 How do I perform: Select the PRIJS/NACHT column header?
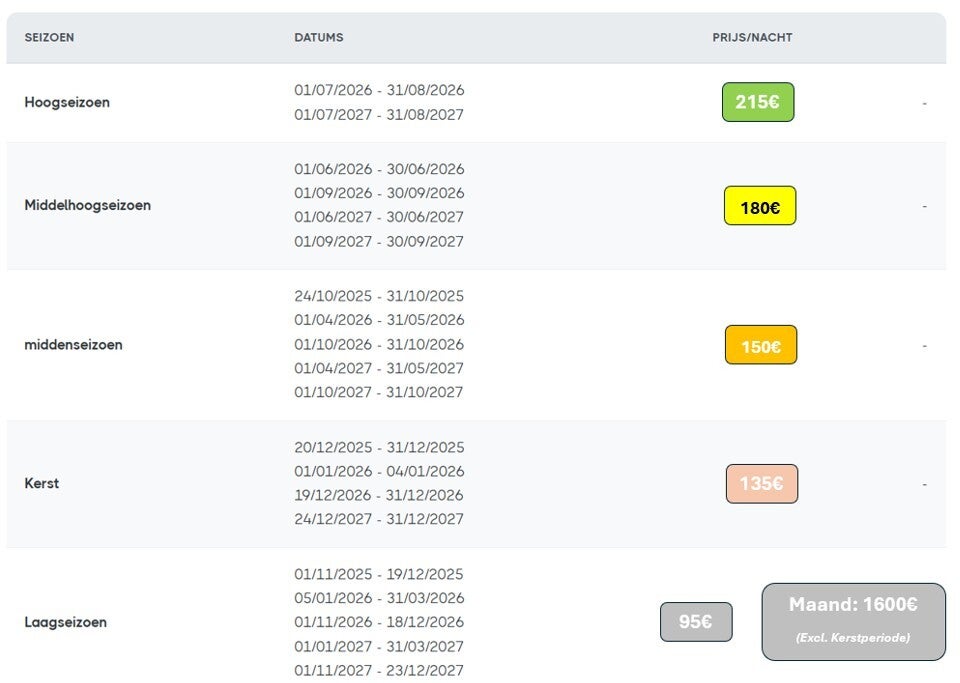coord(752,37)
